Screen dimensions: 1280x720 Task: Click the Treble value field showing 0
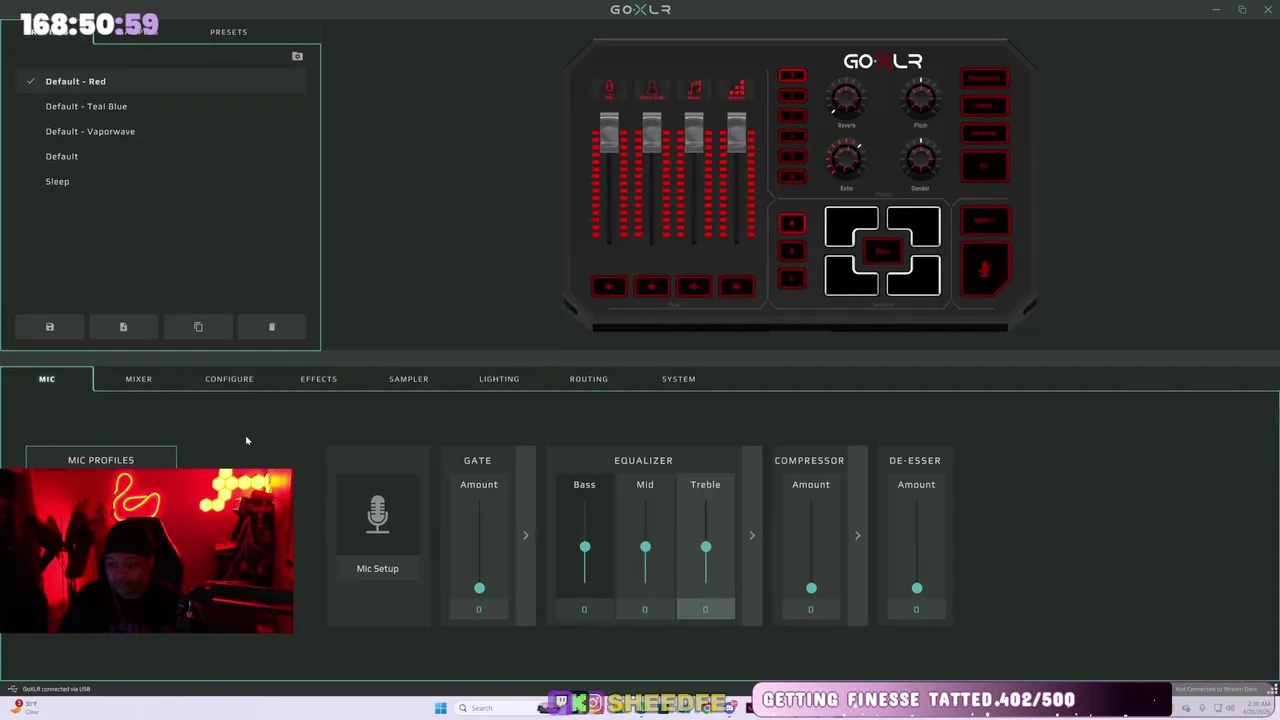pyautogui.click(x=705, y=609)
